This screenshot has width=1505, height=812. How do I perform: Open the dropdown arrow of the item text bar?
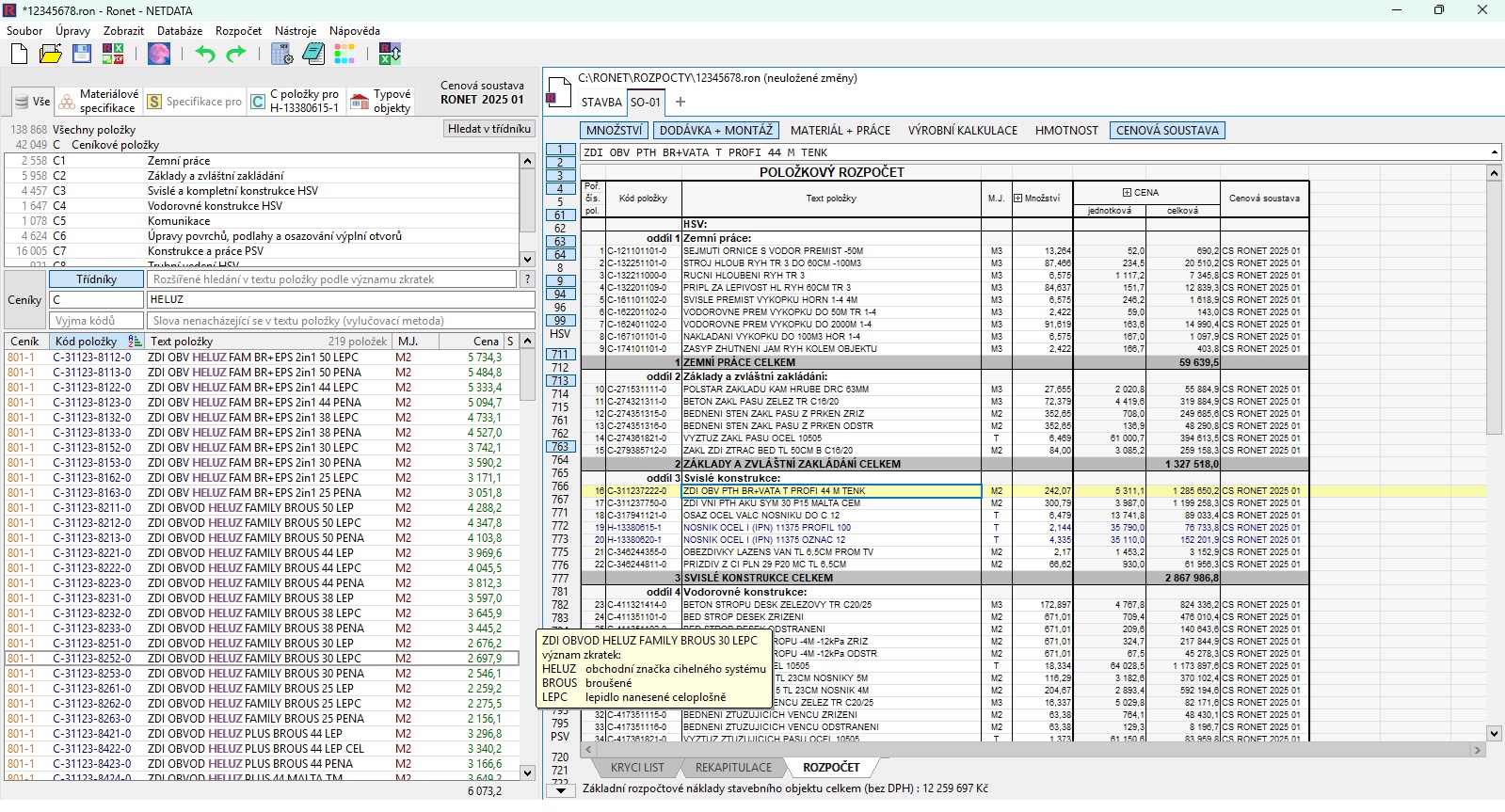[1495, 152]
